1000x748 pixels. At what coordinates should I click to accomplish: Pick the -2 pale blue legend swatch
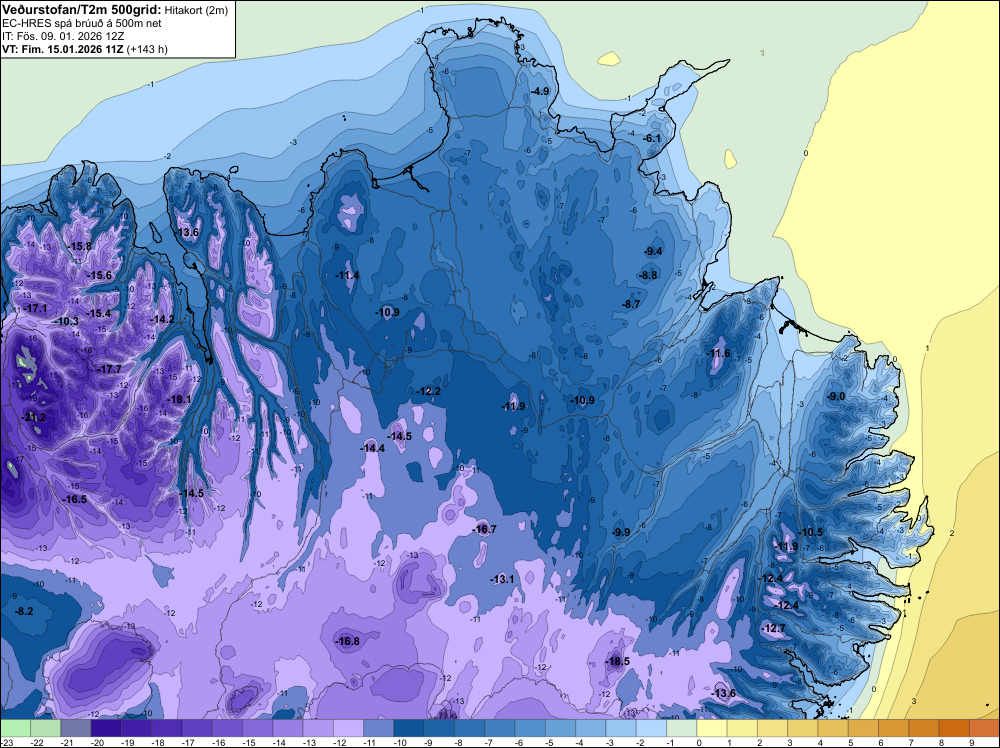[x=651, y=728]
